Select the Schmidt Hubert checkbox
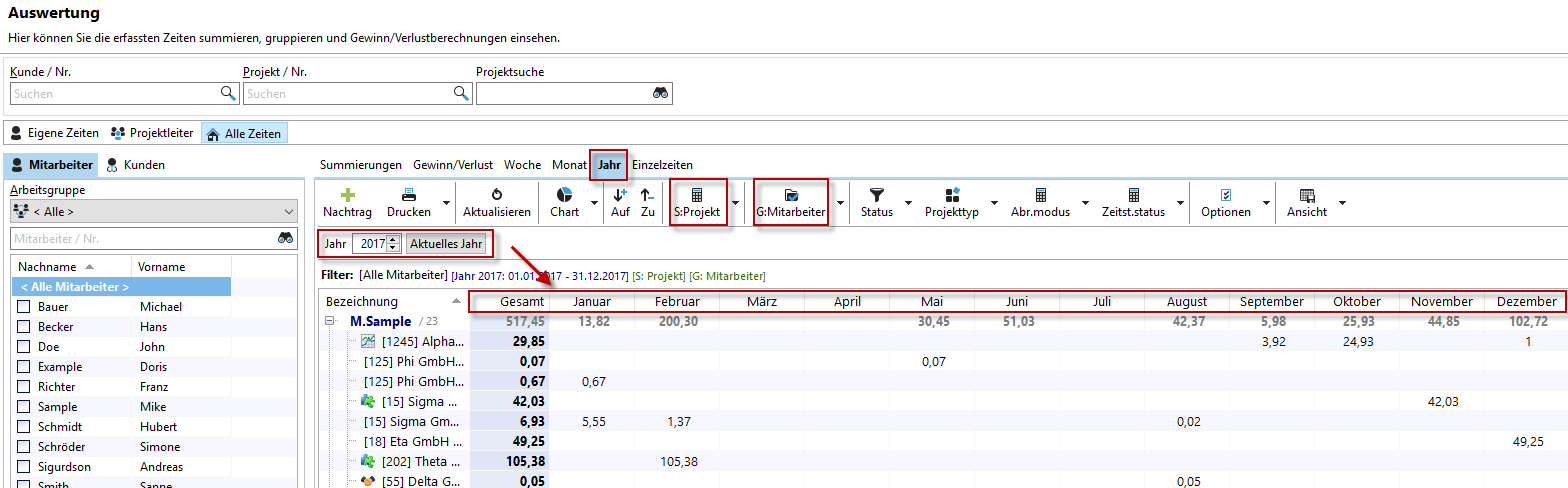The height and width of the screenshot is (488, 1568). point(24,427)
